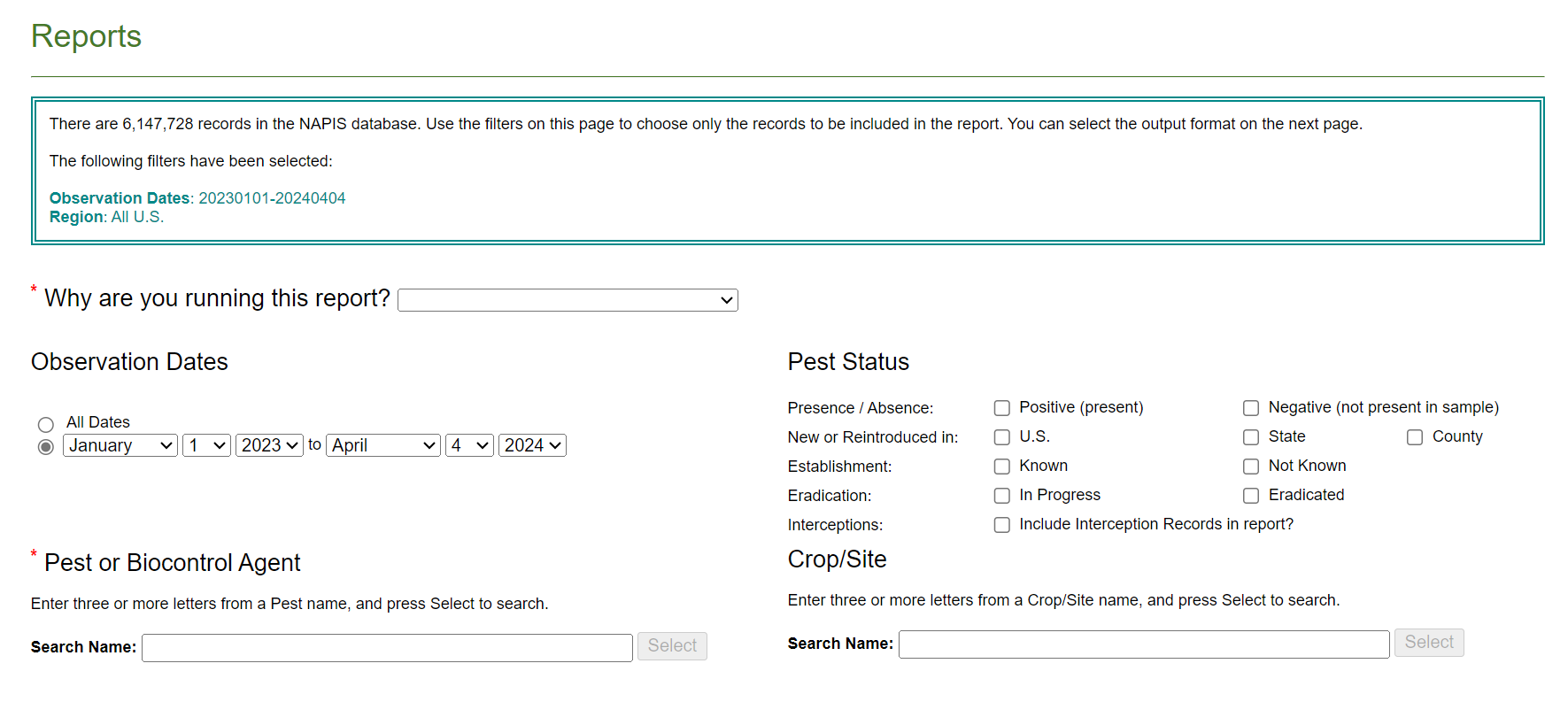Screen dimensions: 1568x702
Task: Select the All Dates radio button
Action: pyautogui.click(x=46, y=424)
